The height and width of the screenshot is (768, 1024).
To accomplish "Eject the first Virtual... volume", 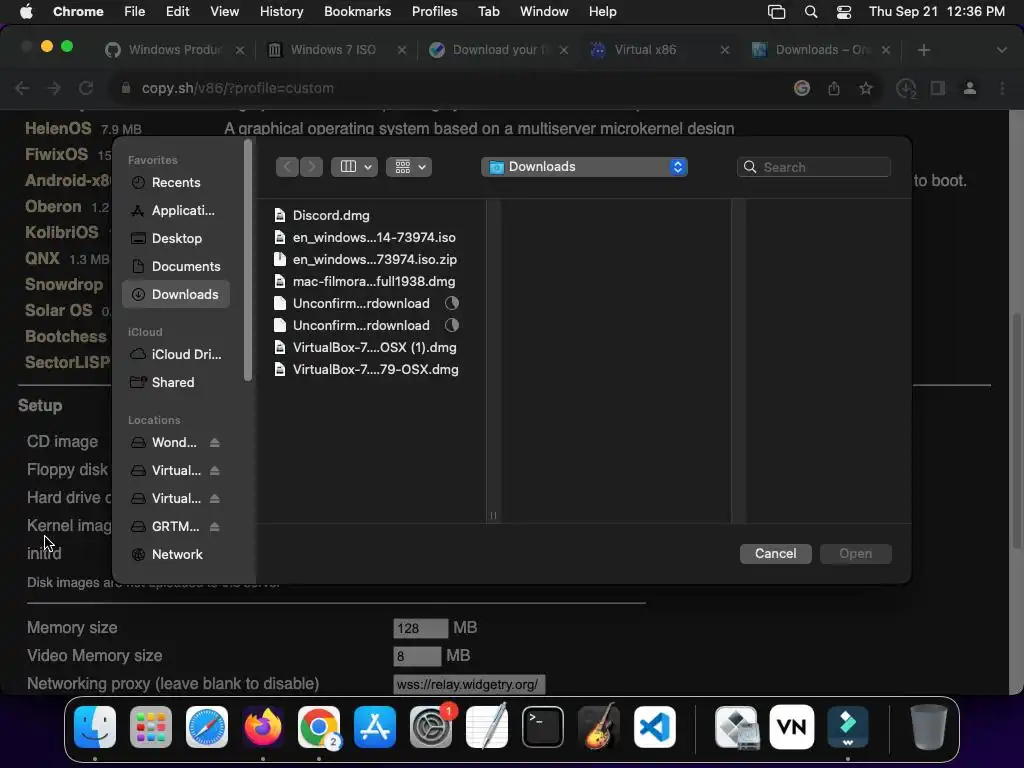I will pyautogui.click(x=214, y=471).
